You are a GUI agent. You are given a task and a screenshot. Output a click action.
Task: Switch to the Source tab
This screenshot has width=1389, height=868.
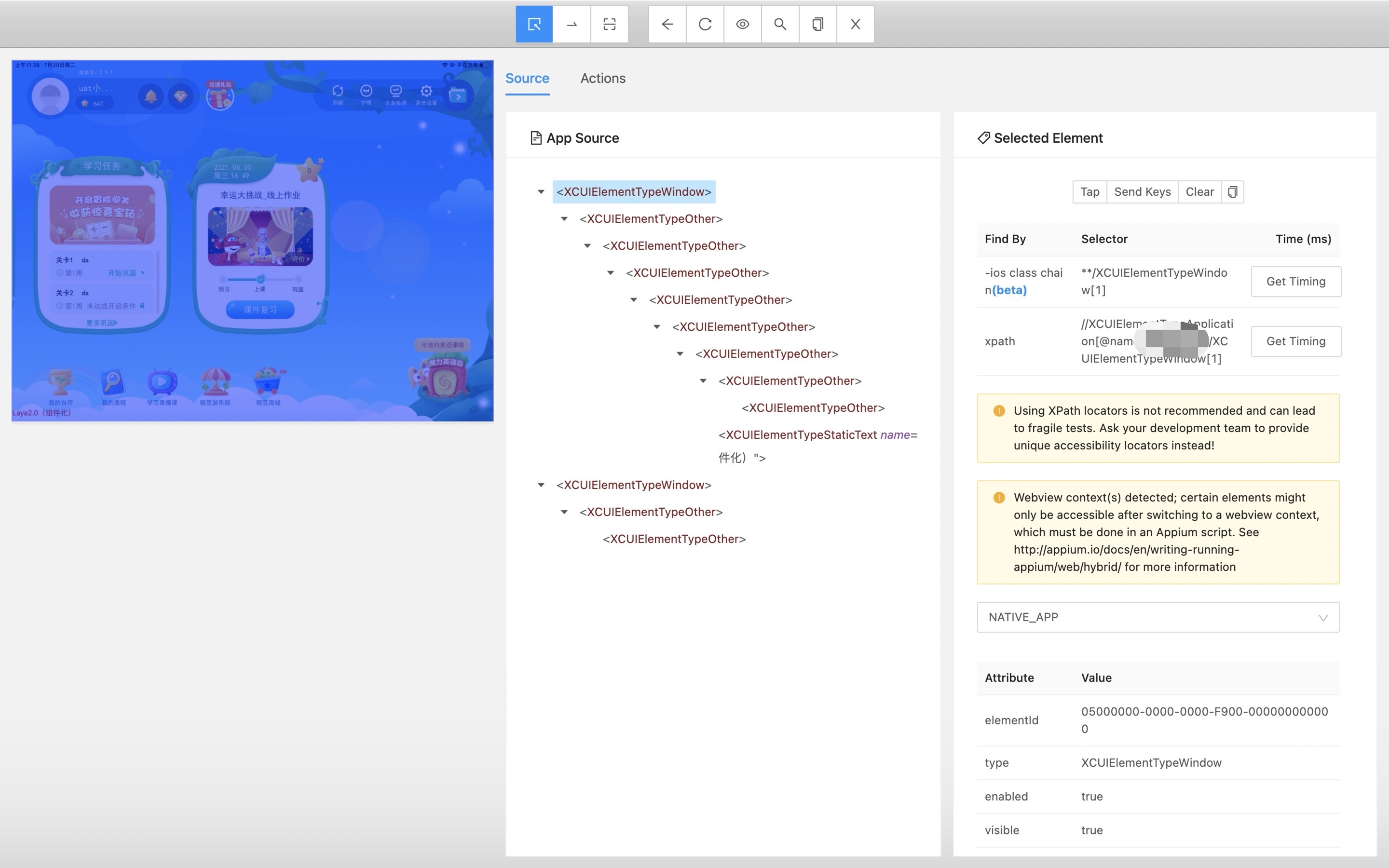[x=527, y=78]
